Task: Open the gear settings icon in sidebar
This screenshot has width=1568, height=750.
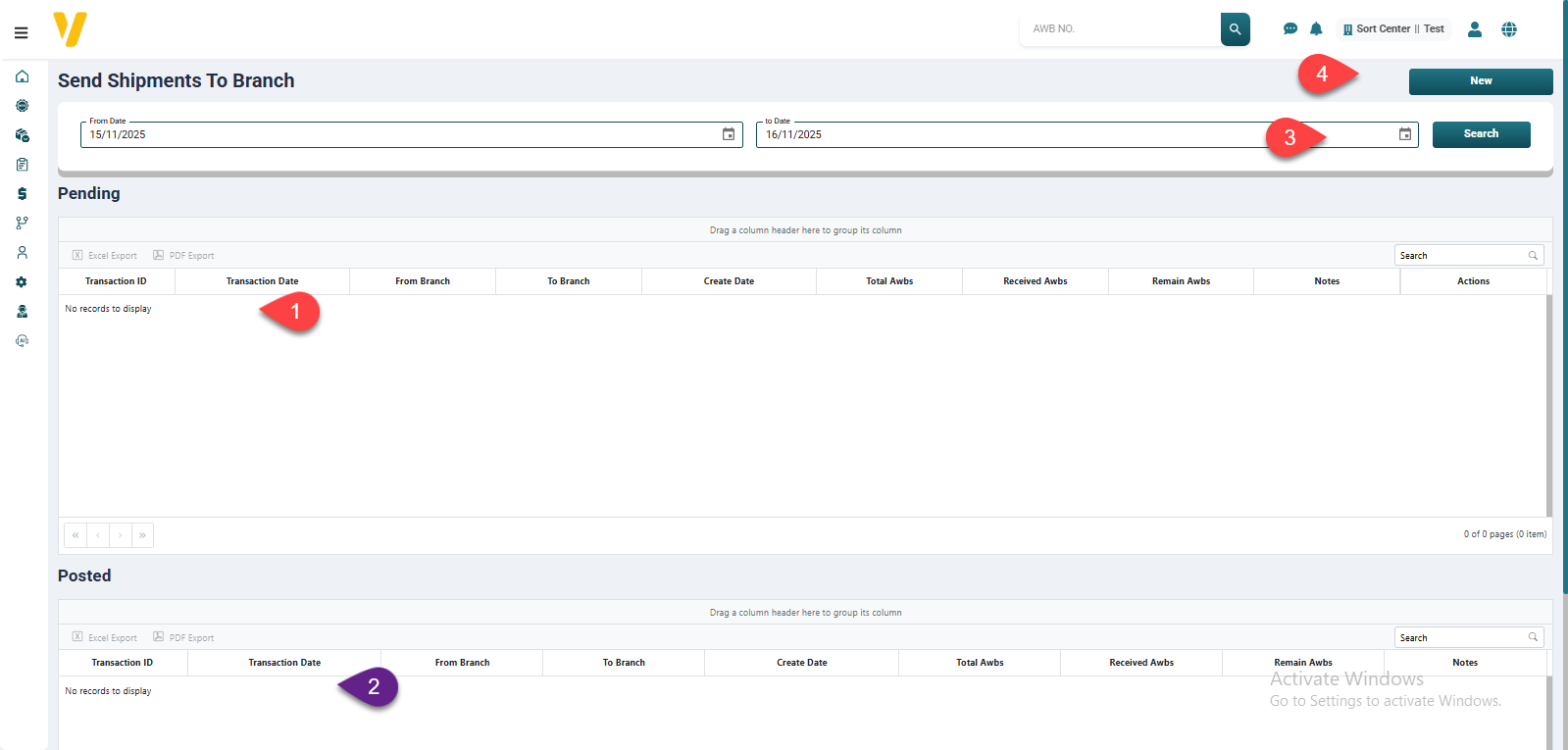Action: (22, 282)
